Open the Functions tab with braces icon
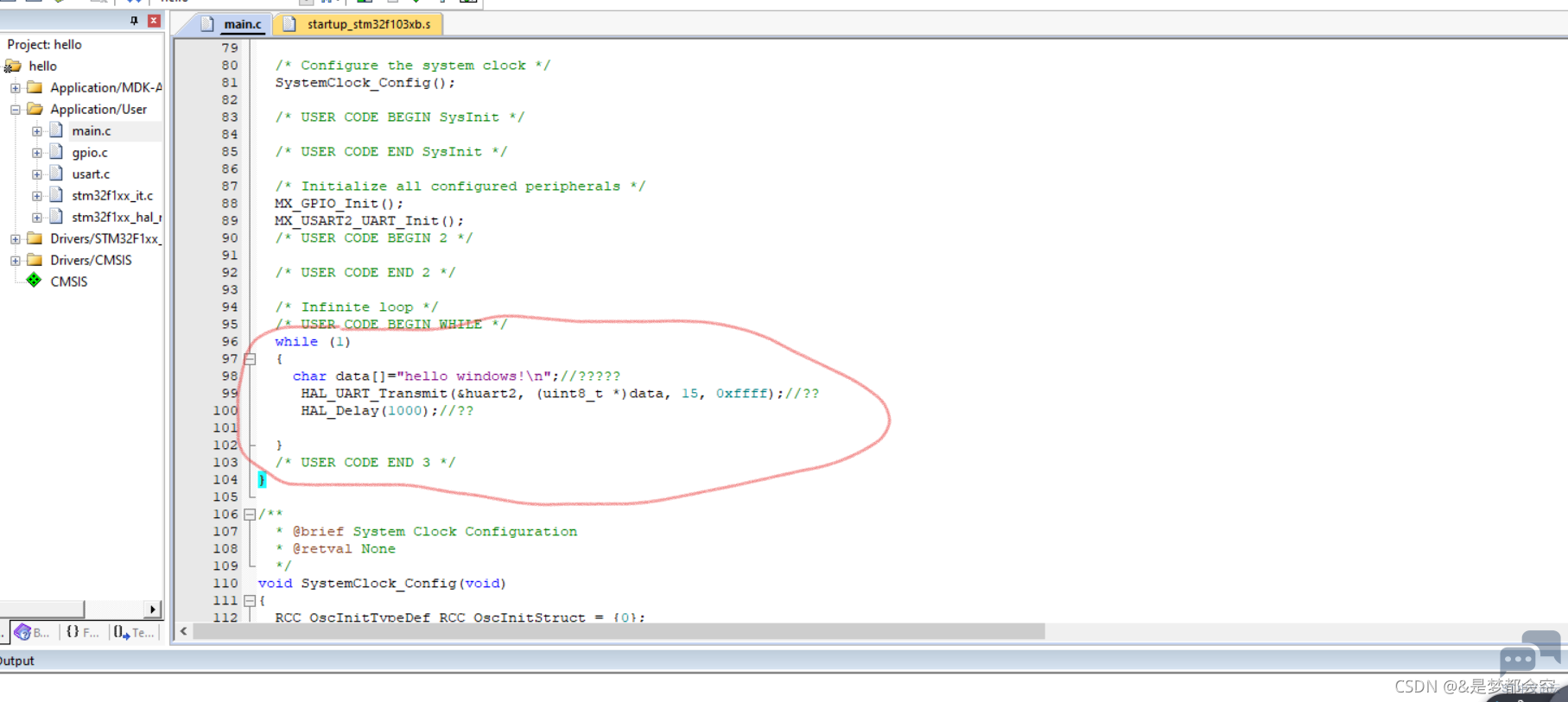The height and width of the screenshot is (702, 1568). [73, 633]
